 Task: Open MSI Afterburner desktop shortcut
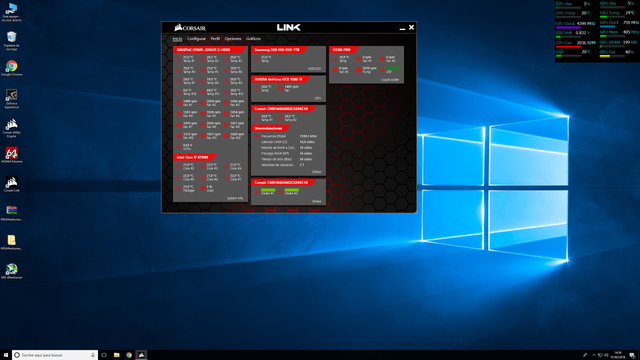coord(11,271)
